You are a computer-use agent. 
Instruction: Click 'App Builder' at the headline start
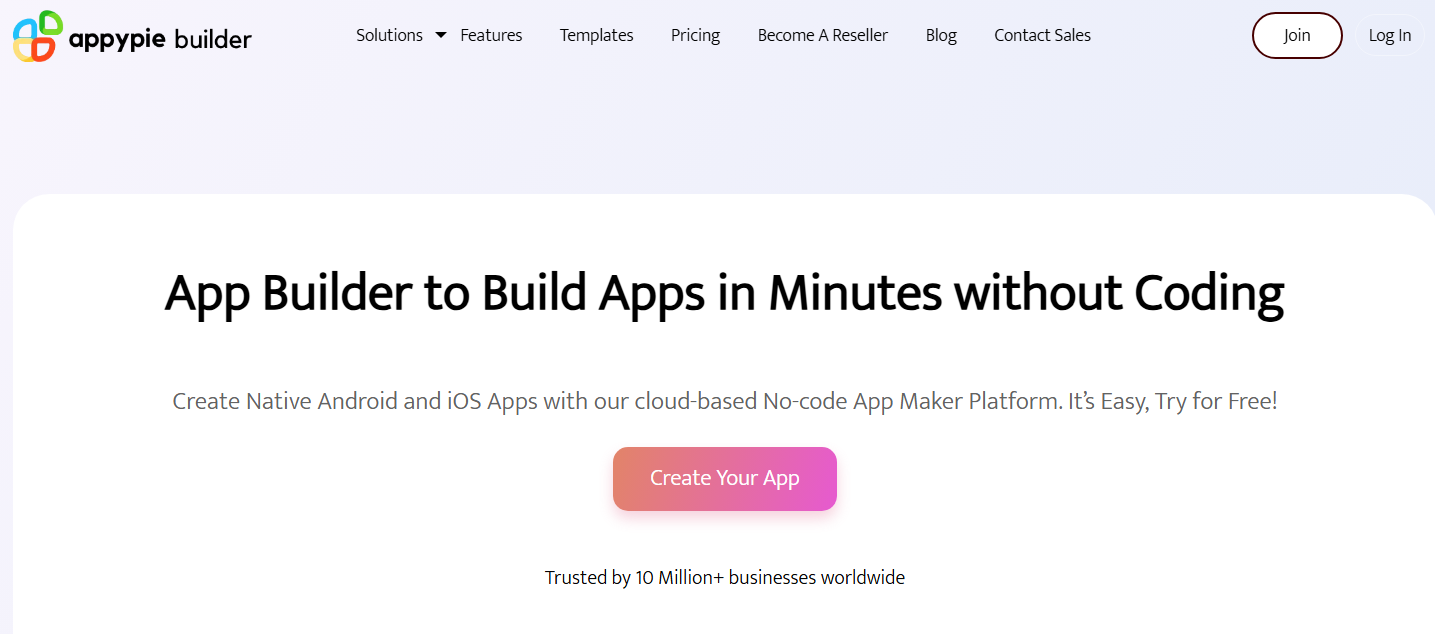click(x=288, y=294)
